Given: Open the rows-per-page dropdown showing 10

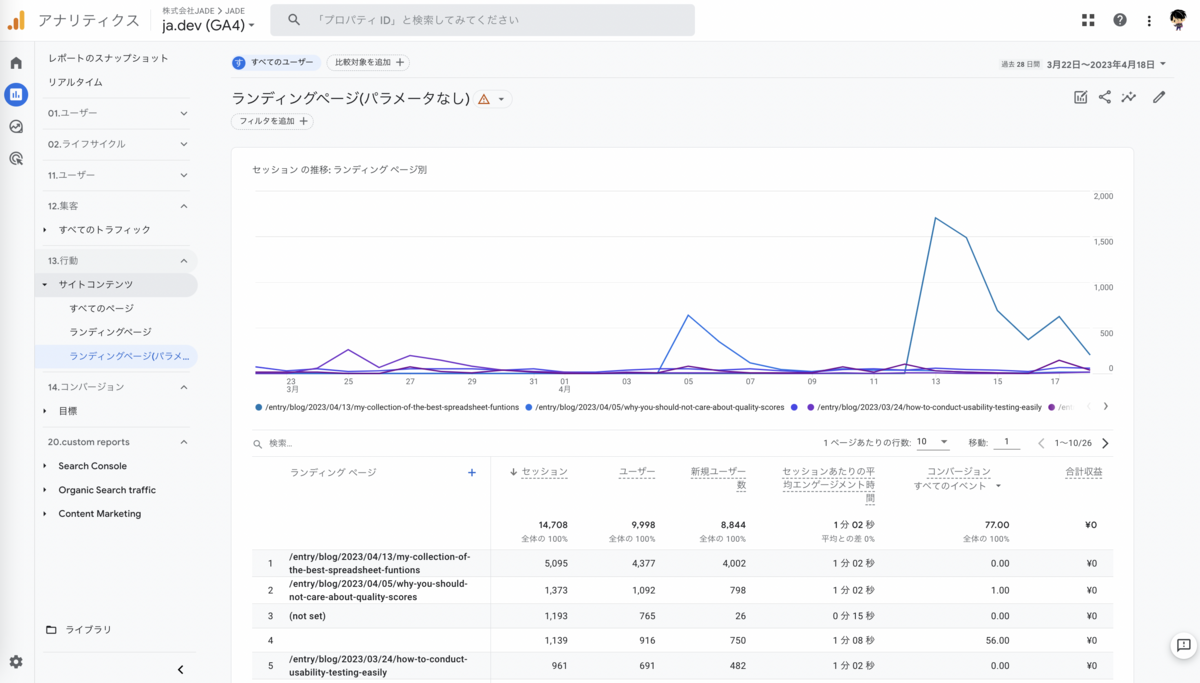Looking at the screenshot, I should [932, 441].
